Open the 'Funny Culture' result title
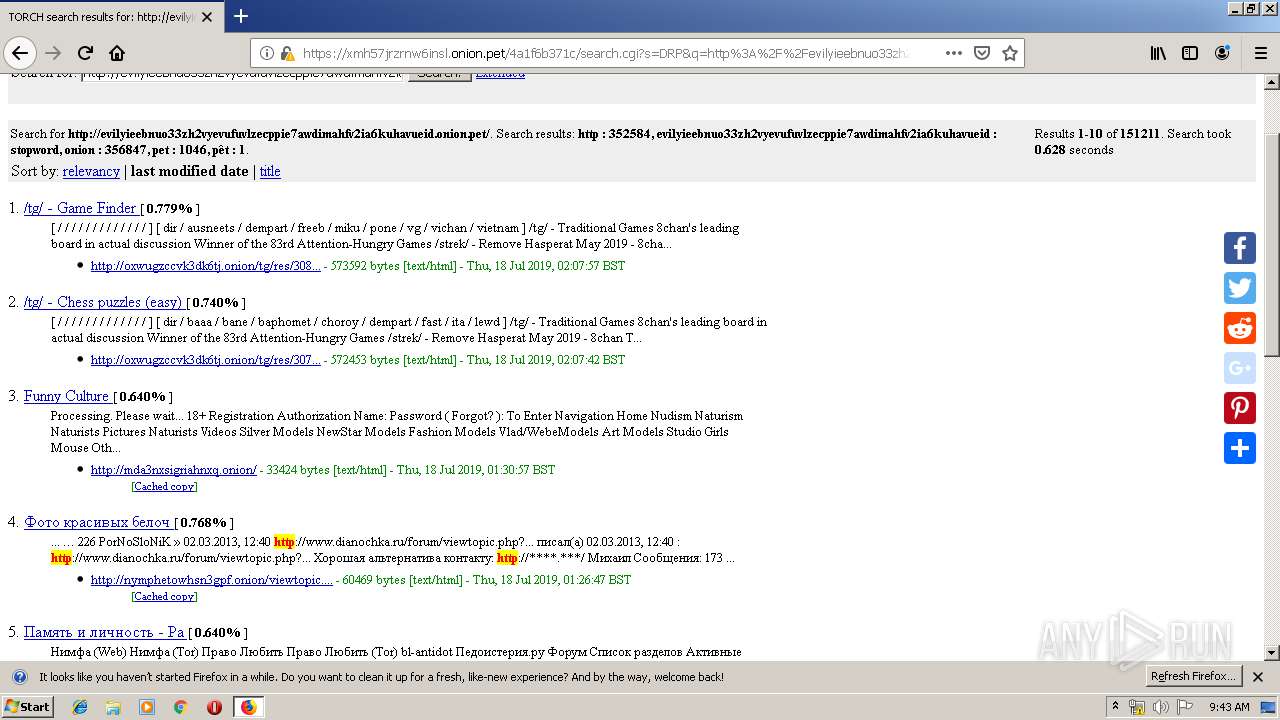 click(x=66, y=396)
